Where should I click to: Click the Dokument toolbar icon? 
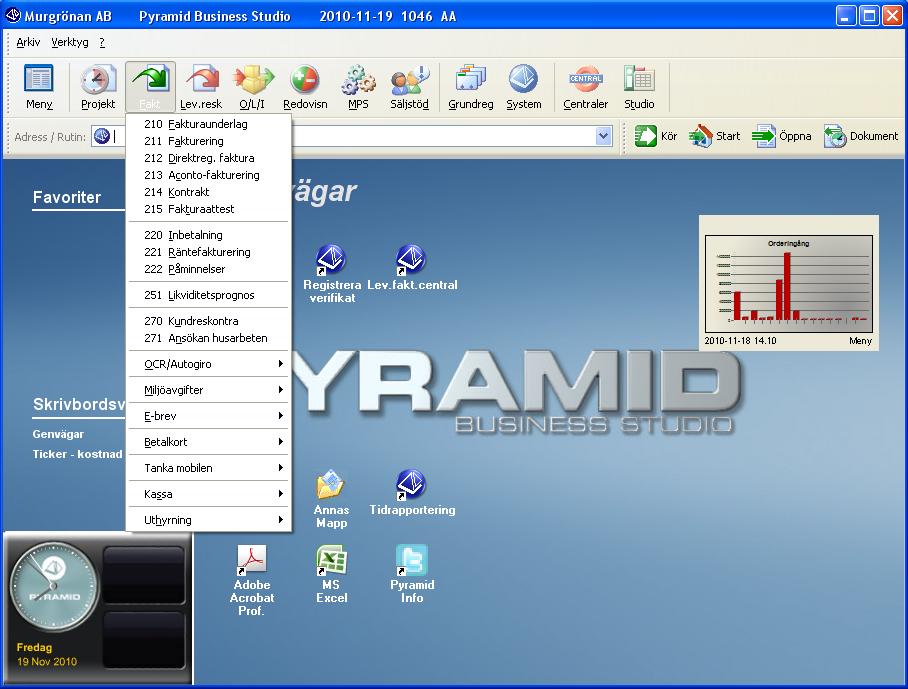(x=861, y=136)
